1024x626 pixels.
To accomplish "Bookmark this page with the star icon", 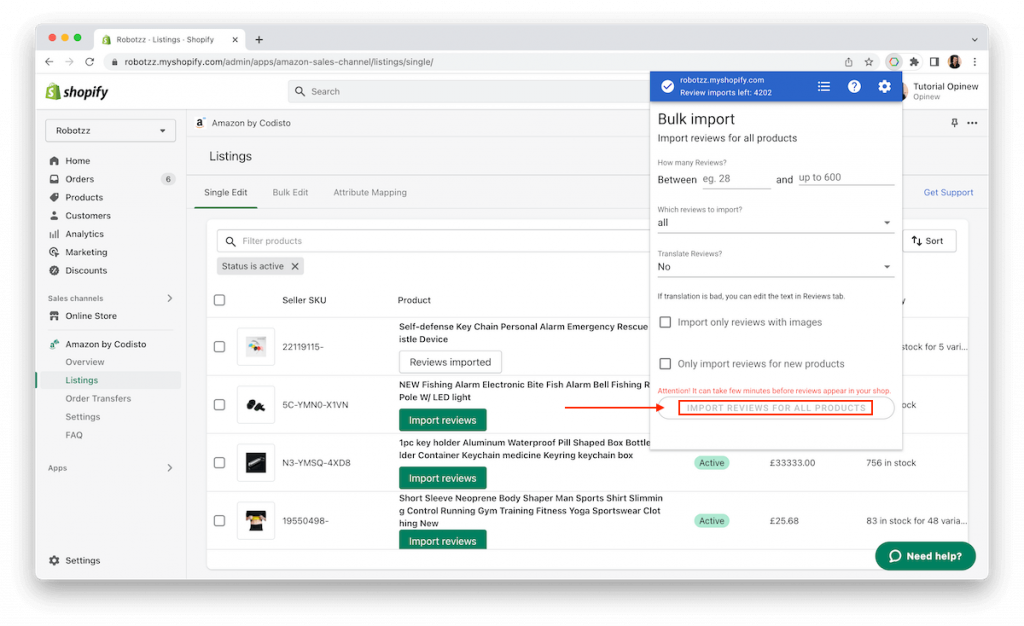I will point(869,62).
